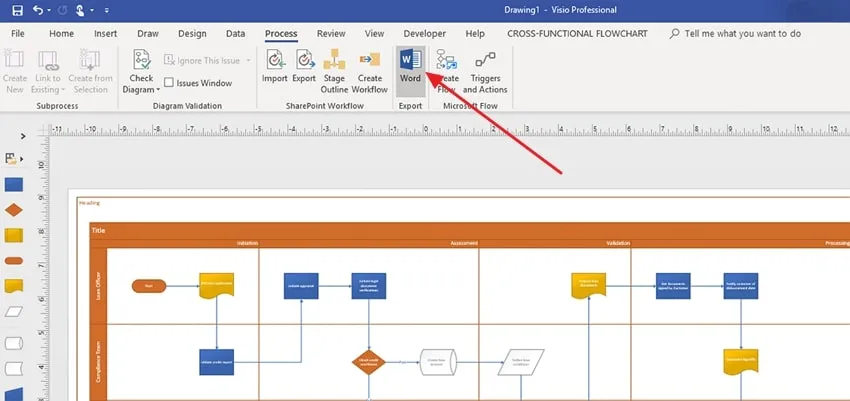Switch to the Home tab
Viewport: 850px width, 401px height.
click(61, 34)
